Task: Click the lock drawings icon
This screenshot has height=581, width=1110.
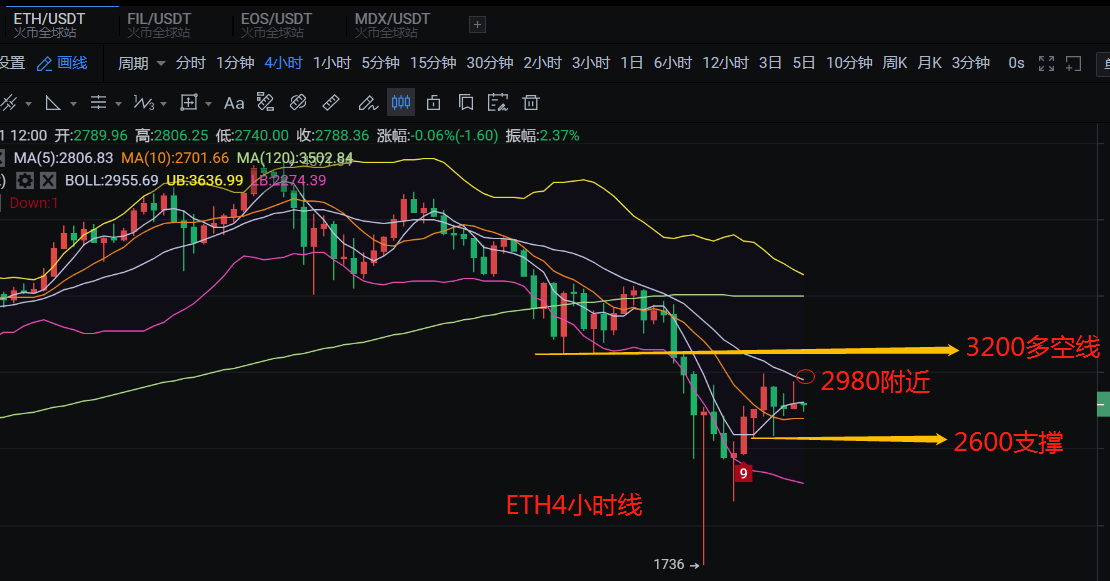Action: click(x=433, y=103)
